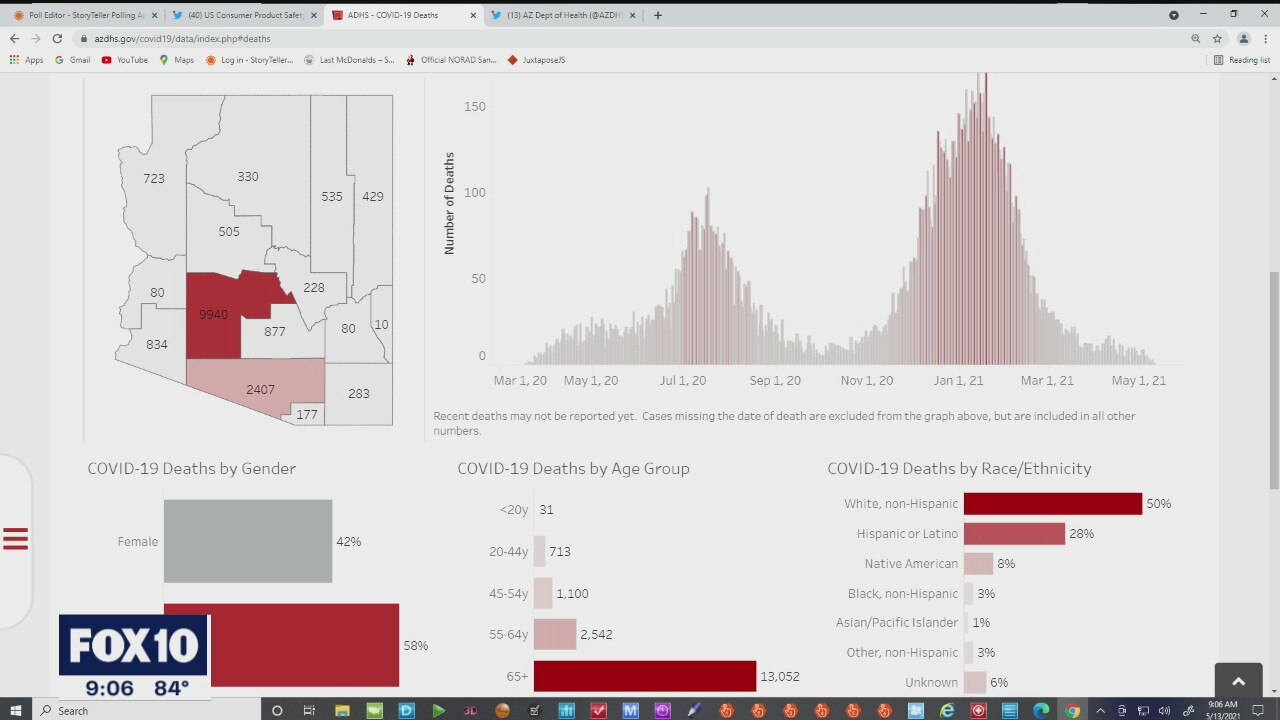Open a new browser tab
The height and width of the screenshot is (720, 1280).
click(657, 15)
